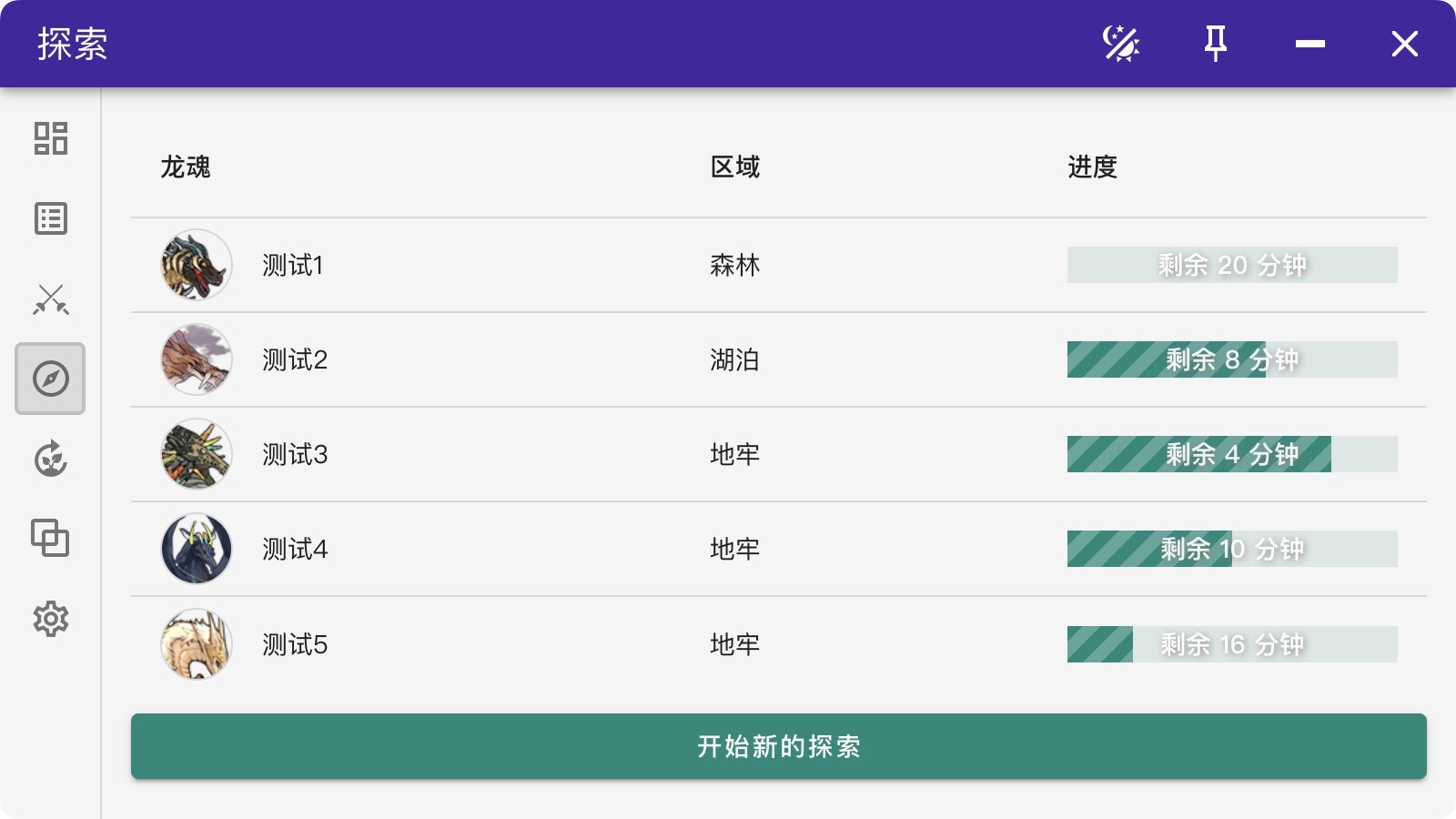
Task: Click 测试5's dragon avatar
Action: (x=196, y=644)
